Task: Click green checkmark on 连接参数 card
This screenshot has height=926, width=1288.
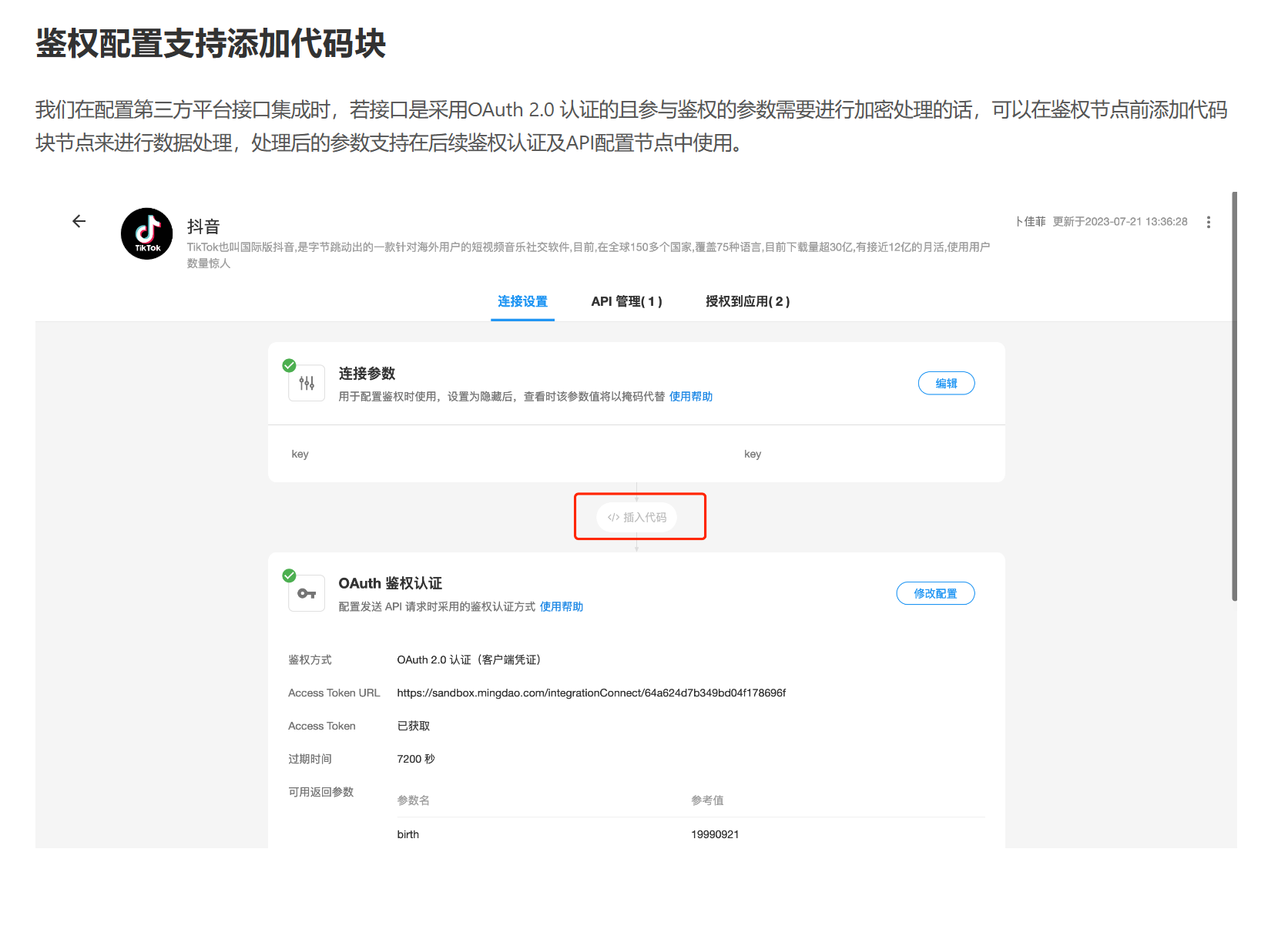Action: tap(290, 365)
